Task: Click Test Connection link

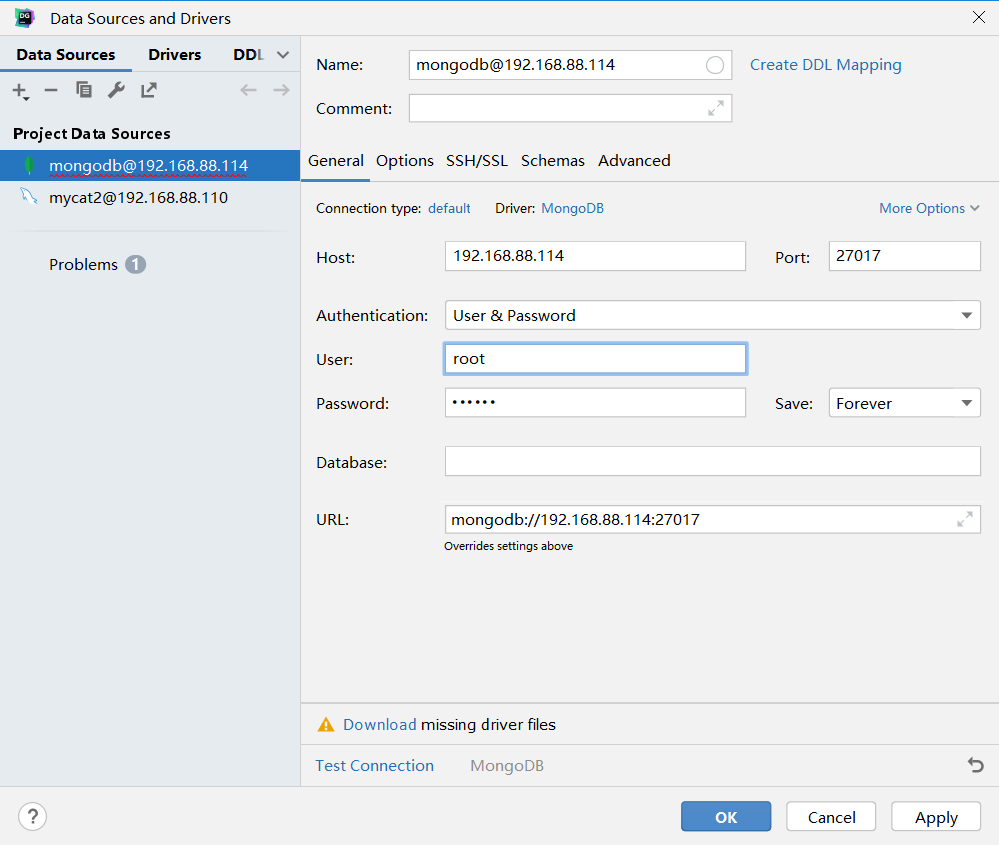Action: pos(375,765)
